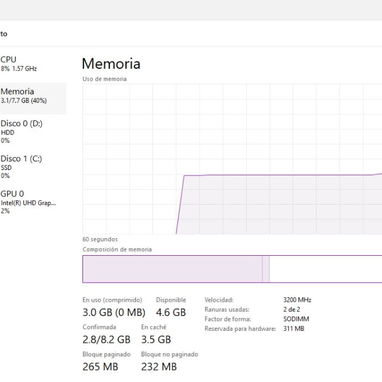Click the 'Uso de memoria' label
382x382 pixels.
[105, 79]
